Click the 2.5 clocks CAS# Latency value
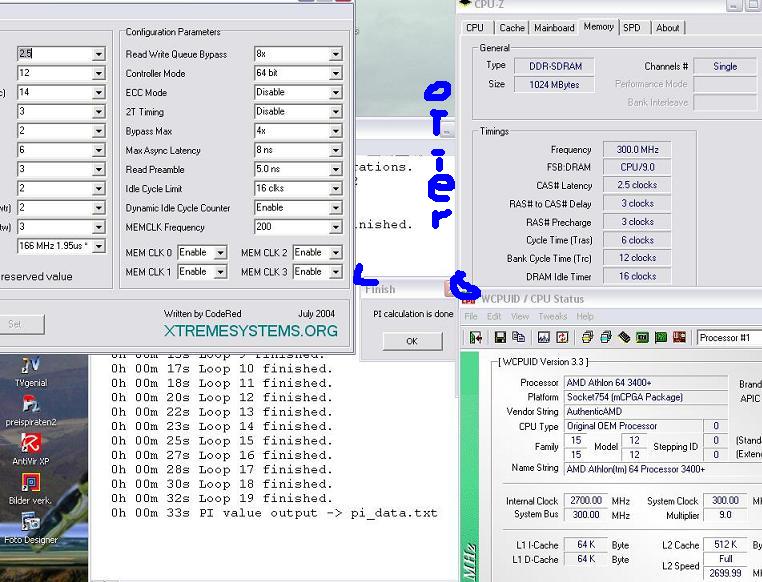The width and height of the screenshot is (762, 582). pos(637,185)
